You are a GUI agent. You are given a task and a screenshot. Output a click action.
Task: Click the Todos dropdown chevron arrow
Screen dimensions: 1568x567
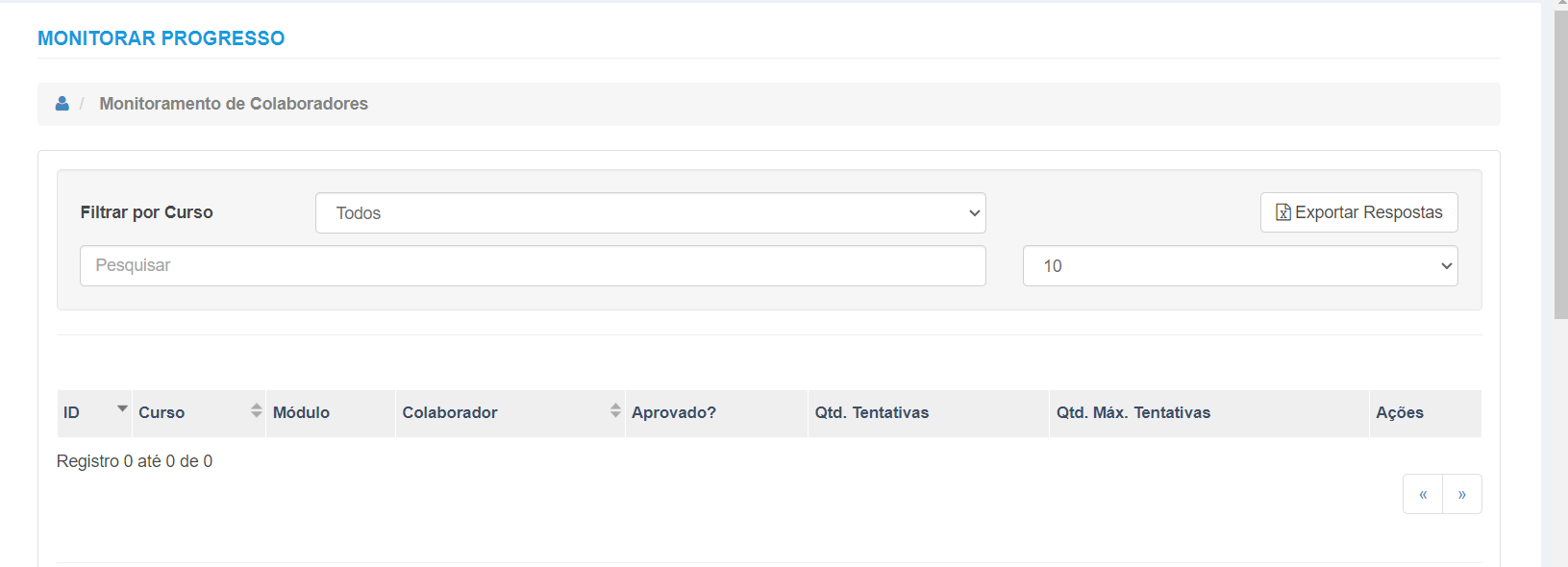click(x=975, y=213)
